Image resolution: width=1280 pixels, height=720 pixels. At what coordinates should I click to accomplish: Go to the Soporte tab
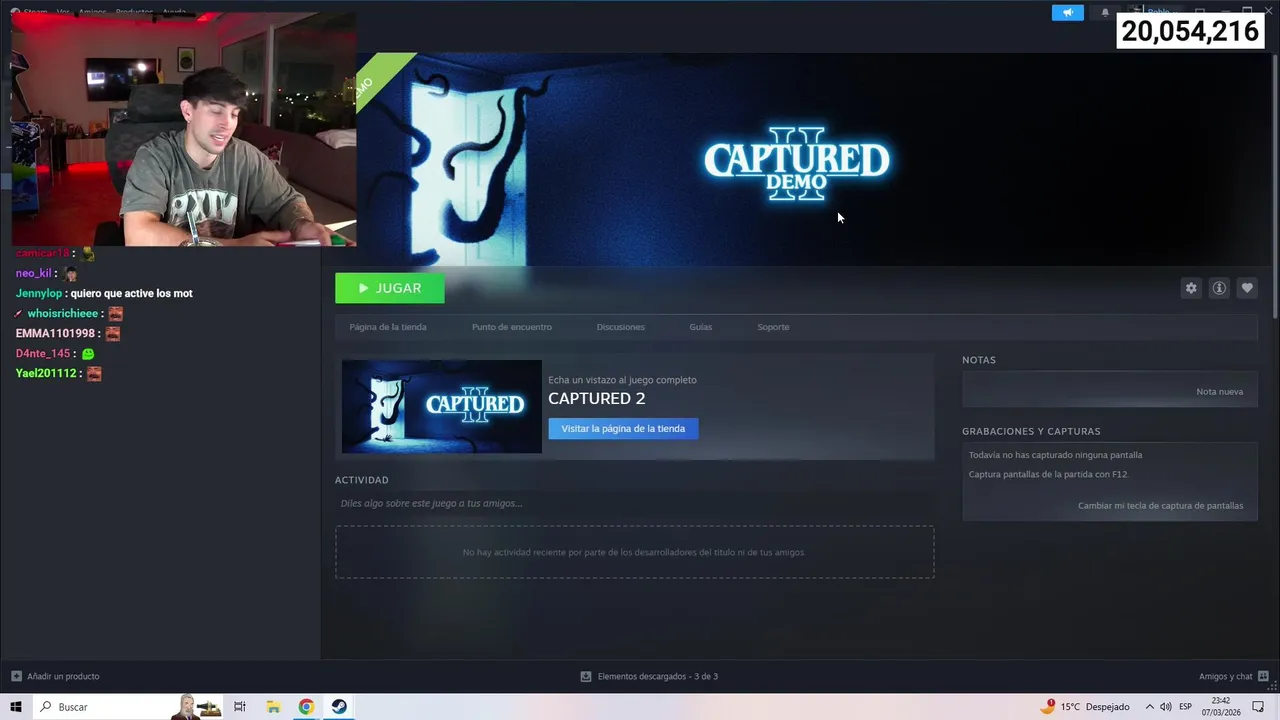(773, 327)
